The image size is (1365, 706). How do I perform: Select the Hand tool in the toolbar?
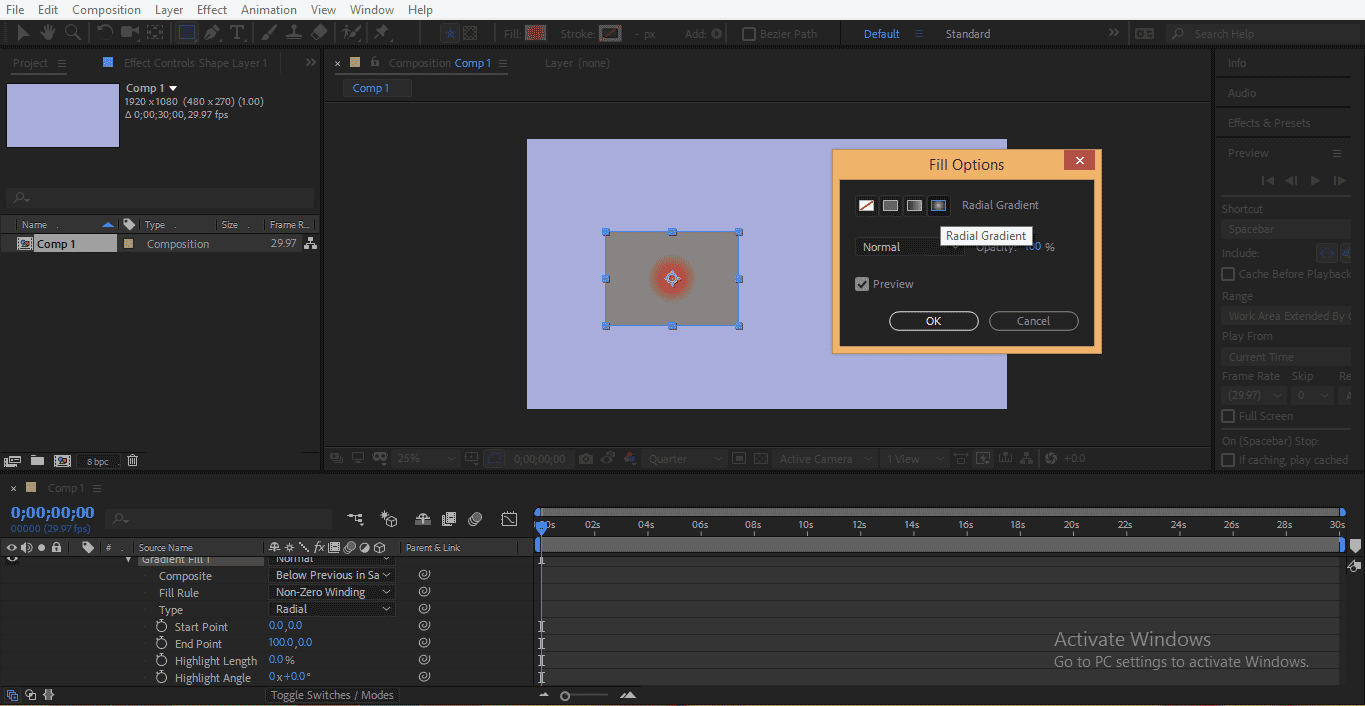[x=46, y=32]
